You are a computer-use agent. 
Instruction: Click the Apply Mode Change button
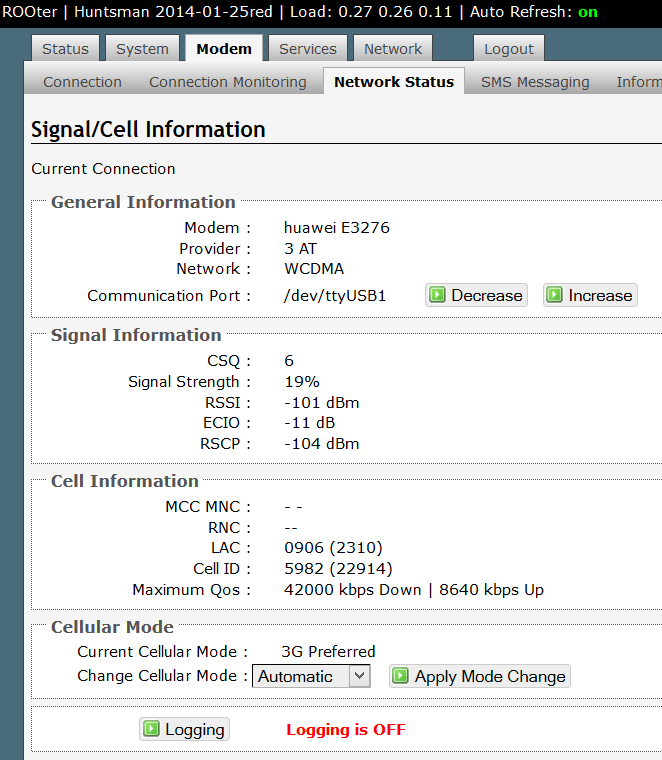(x=480, y=676)
